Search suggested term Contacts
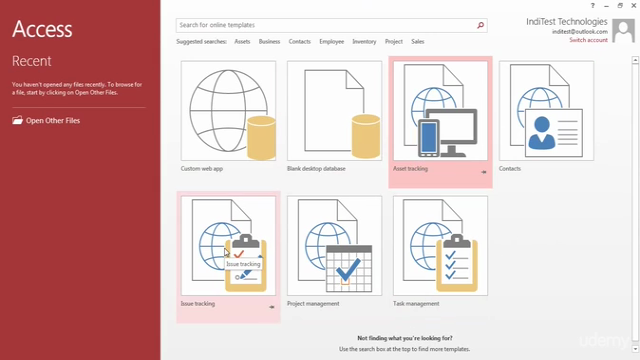 pos(300,42)
